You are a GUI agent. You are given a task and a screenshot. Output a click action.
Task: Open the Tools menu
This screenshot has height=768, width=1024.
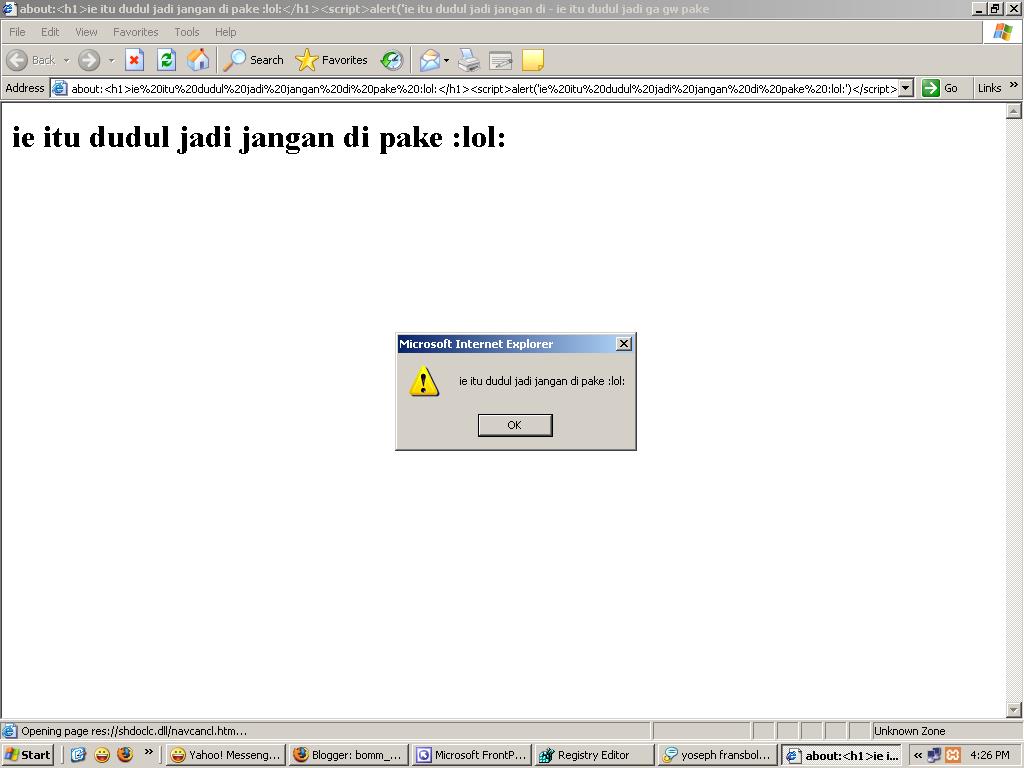tap(187, 32)
